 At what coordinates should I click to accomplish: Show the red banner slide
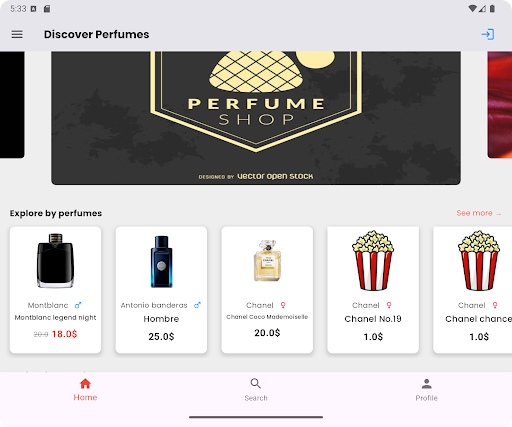click(x=500, y=105)
